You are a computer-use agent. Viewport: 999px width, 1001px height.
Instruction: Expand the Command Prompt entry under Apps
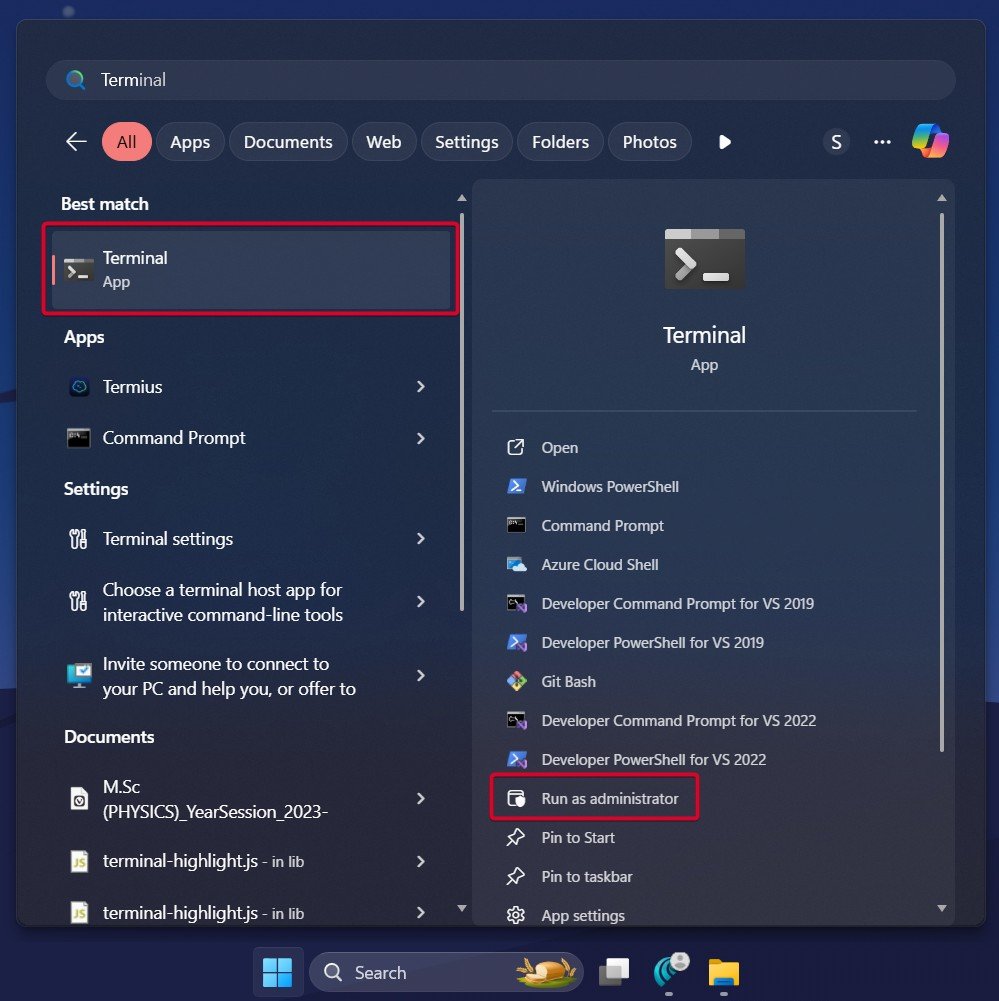click(421, 438)
